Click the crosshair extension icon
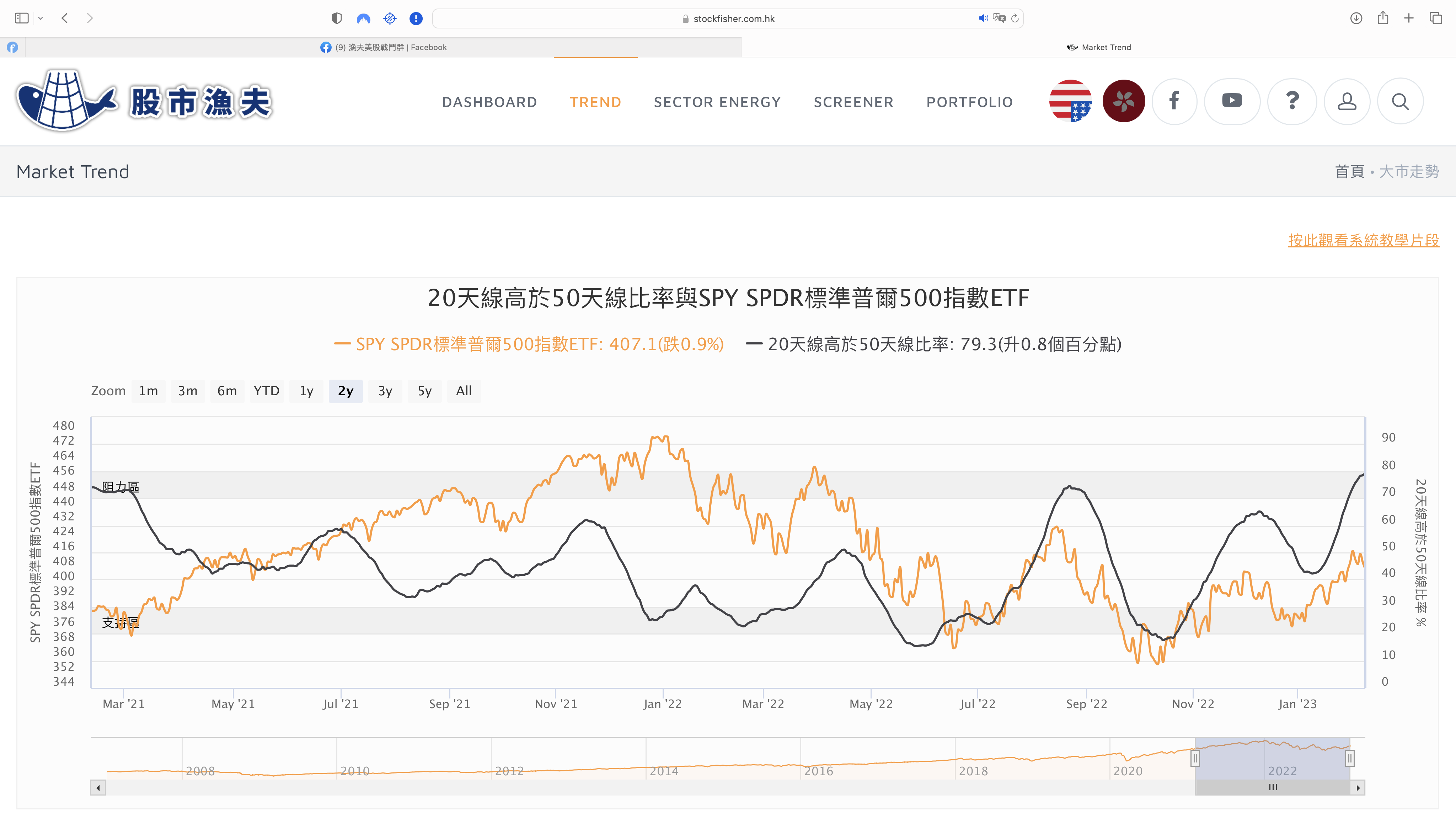The height and width of the screenshot is (819, 1456). pos(390,18)
